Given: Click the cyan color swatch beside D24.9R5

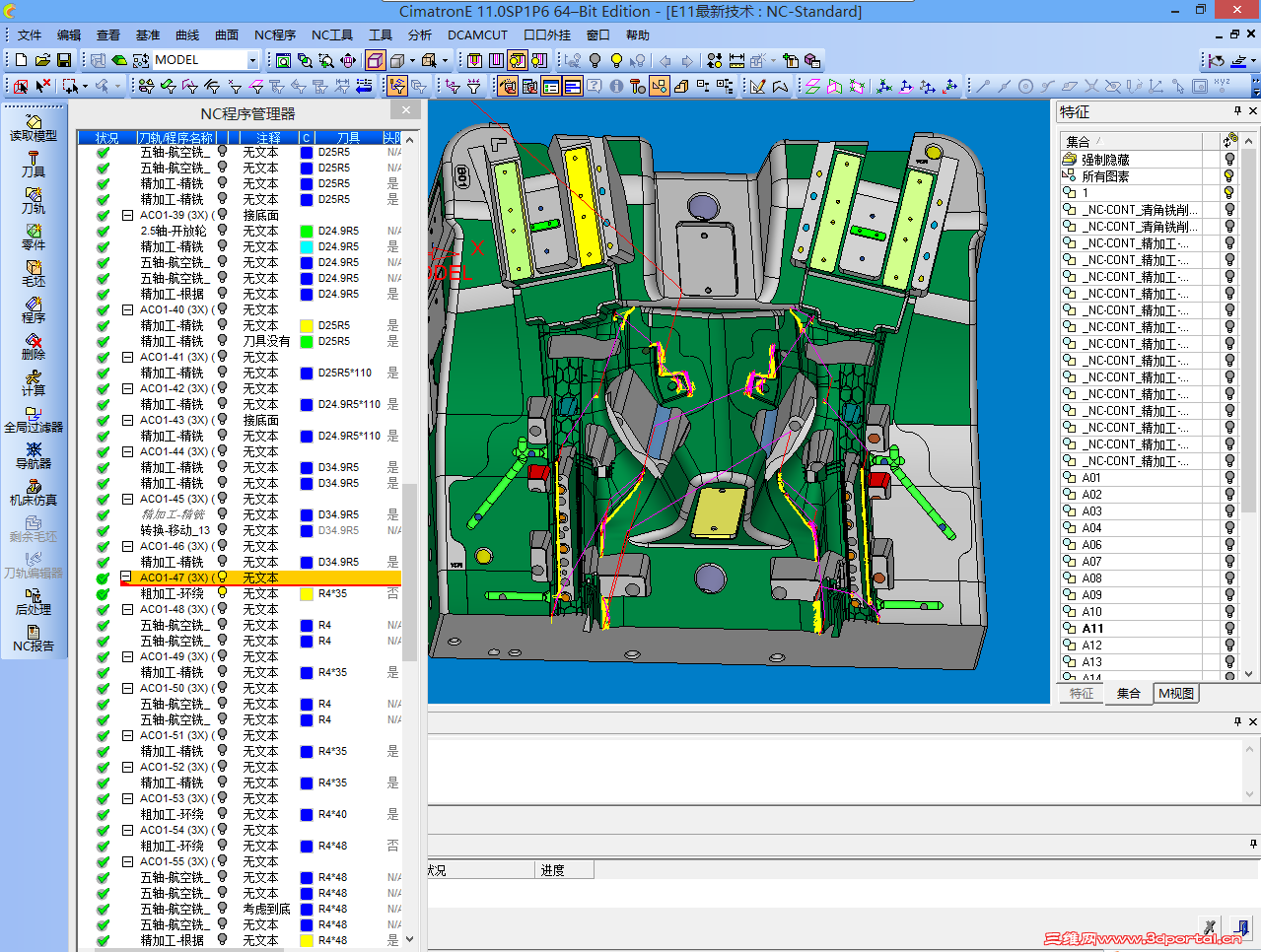Looking at the screenshot, I should pos(307,246).
